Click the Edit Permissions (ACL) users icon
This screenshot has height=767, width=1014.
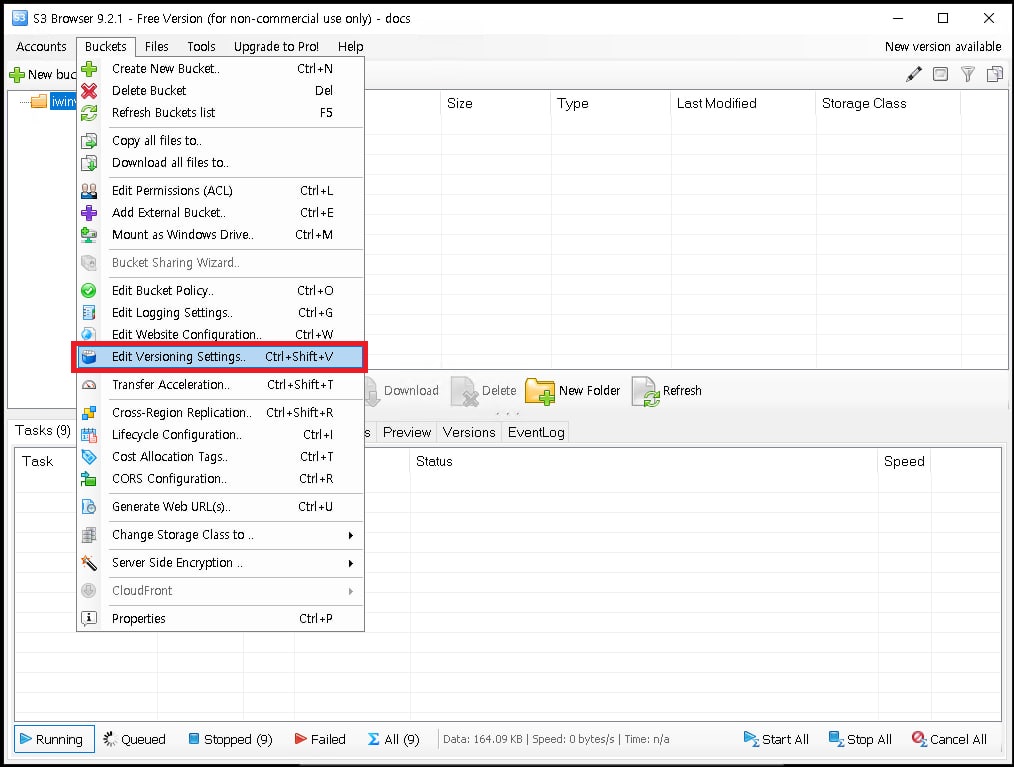coord(89,191)
